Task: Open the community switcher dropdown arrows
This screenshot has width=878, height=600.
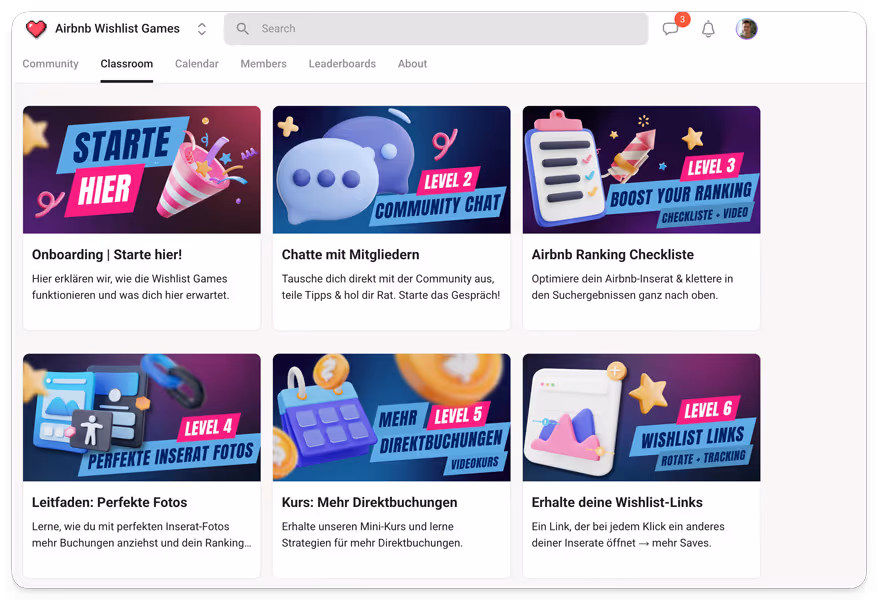Action: point(201,28)
